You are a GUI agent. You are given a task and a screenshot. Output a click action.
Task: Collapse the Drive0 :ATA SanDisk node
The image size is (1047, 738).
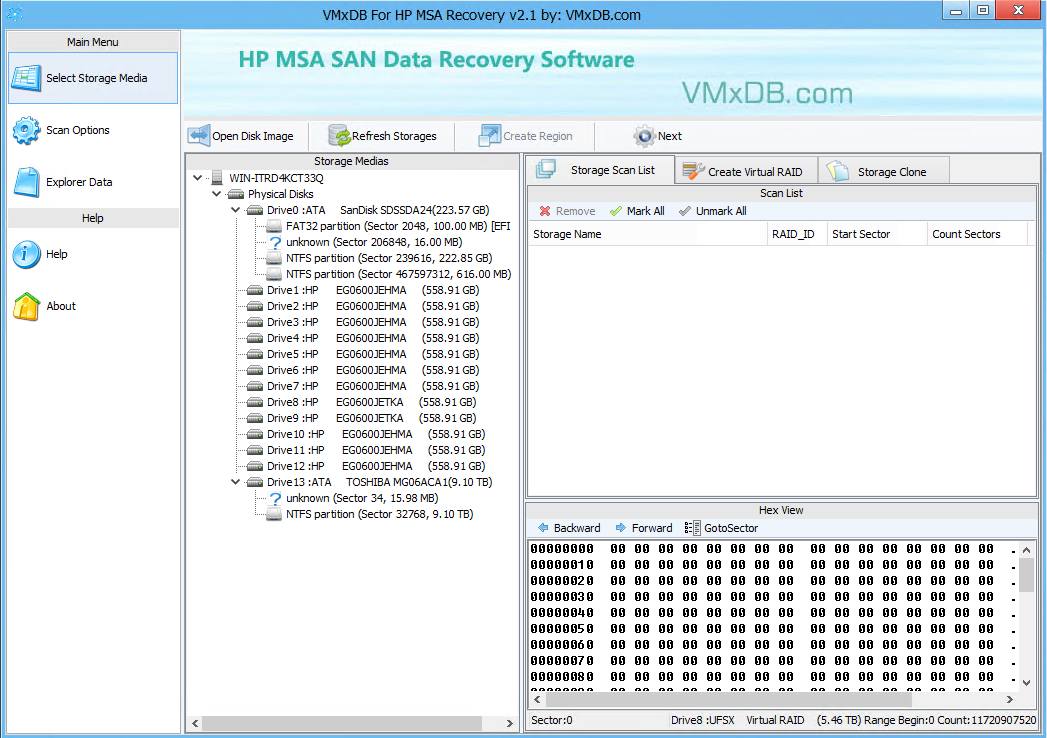click(235, 210)
